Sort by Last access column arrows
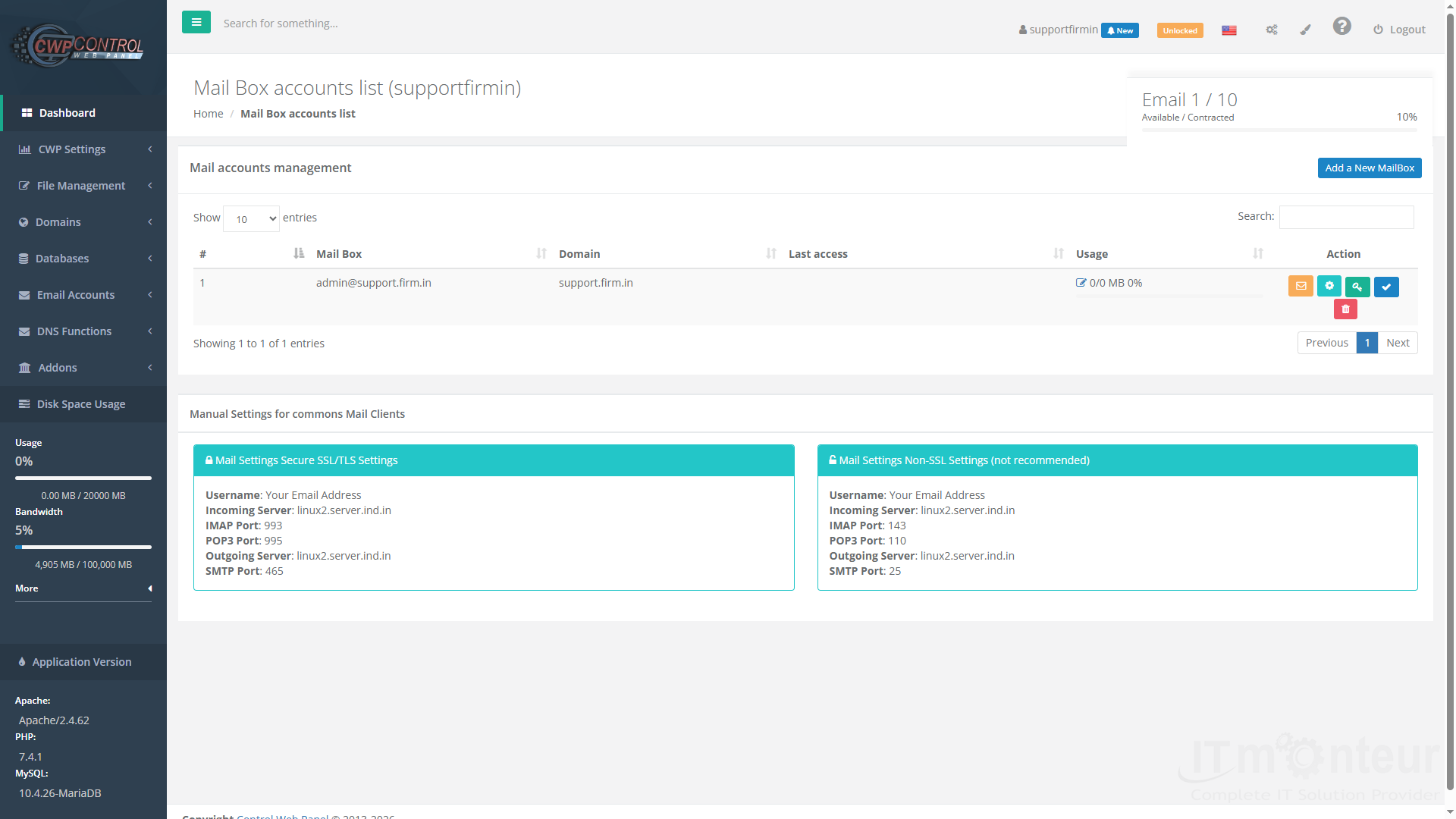The height and width of the screenshot is (819, 1456). point(1059,253)
